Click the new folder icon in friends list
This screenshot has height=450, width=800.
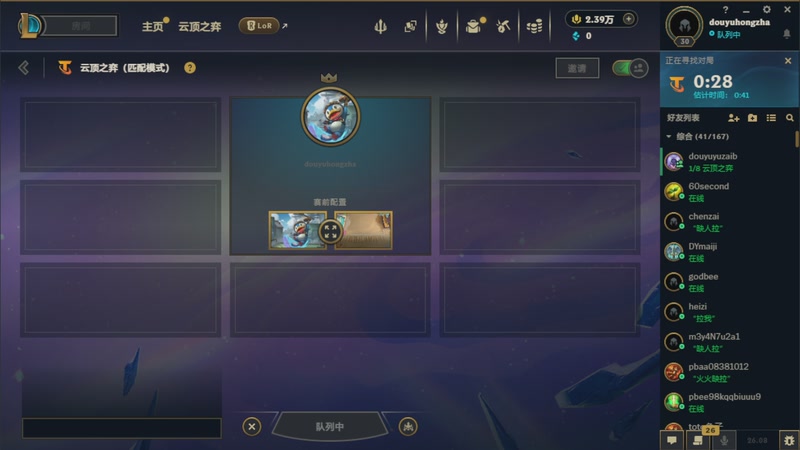753,118
